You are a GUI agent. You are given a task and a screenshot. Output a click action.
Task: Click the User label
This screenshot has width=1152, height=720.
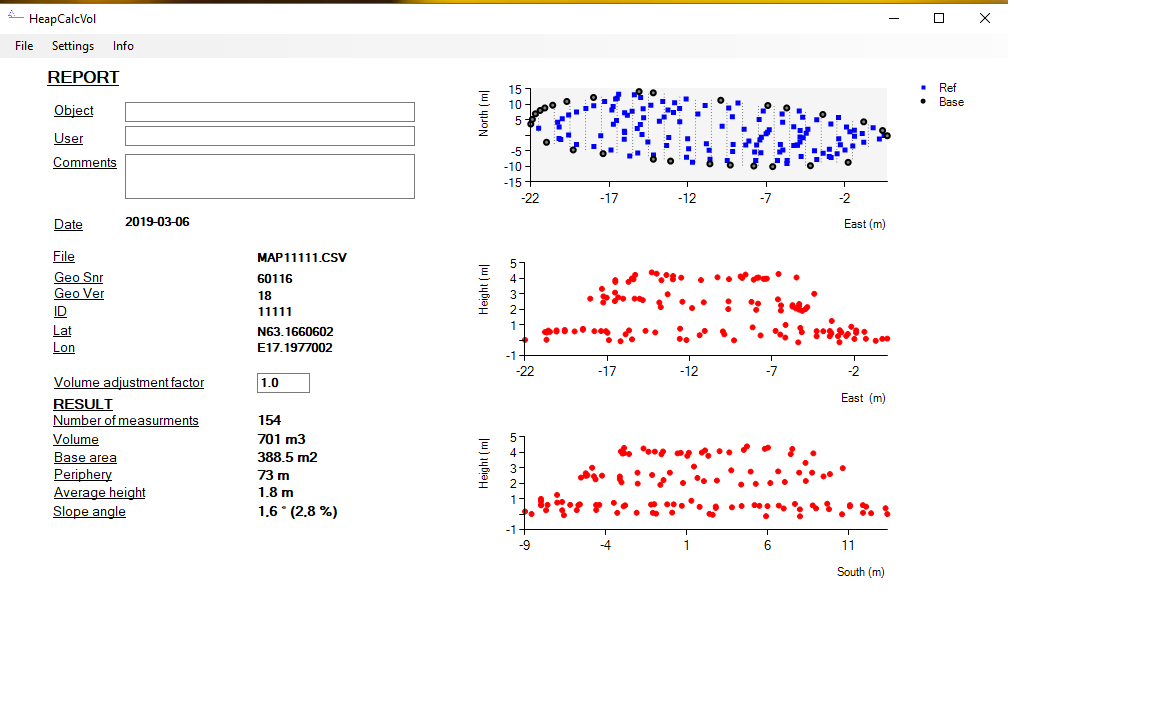tap(68, 138)
